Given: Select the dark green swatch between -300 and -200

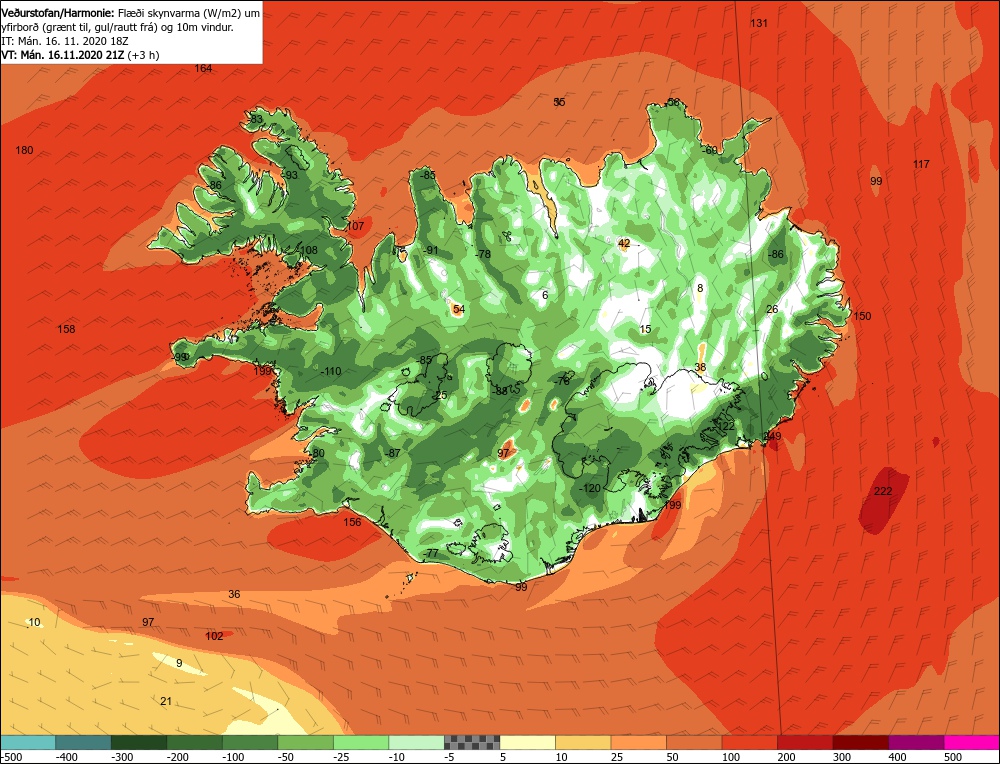Looking at the screenshot, I should (139, 742).
